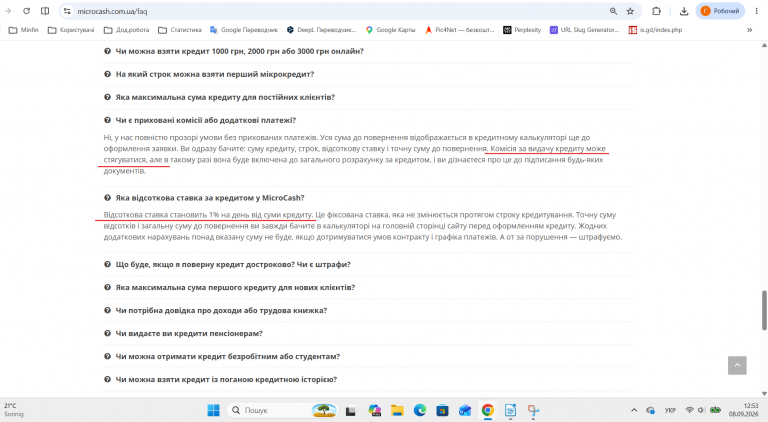This screenshot has height=422, width=768.
Task: Open Microsoft Edge from the taskbar
Action: click(420, 411)
